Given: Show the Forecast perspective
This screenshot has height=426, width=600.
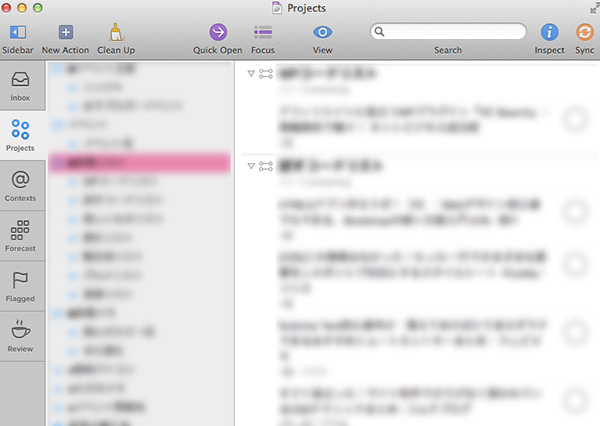Looking at the screenshot, I should pyautogui.click(x=20, y=236).
